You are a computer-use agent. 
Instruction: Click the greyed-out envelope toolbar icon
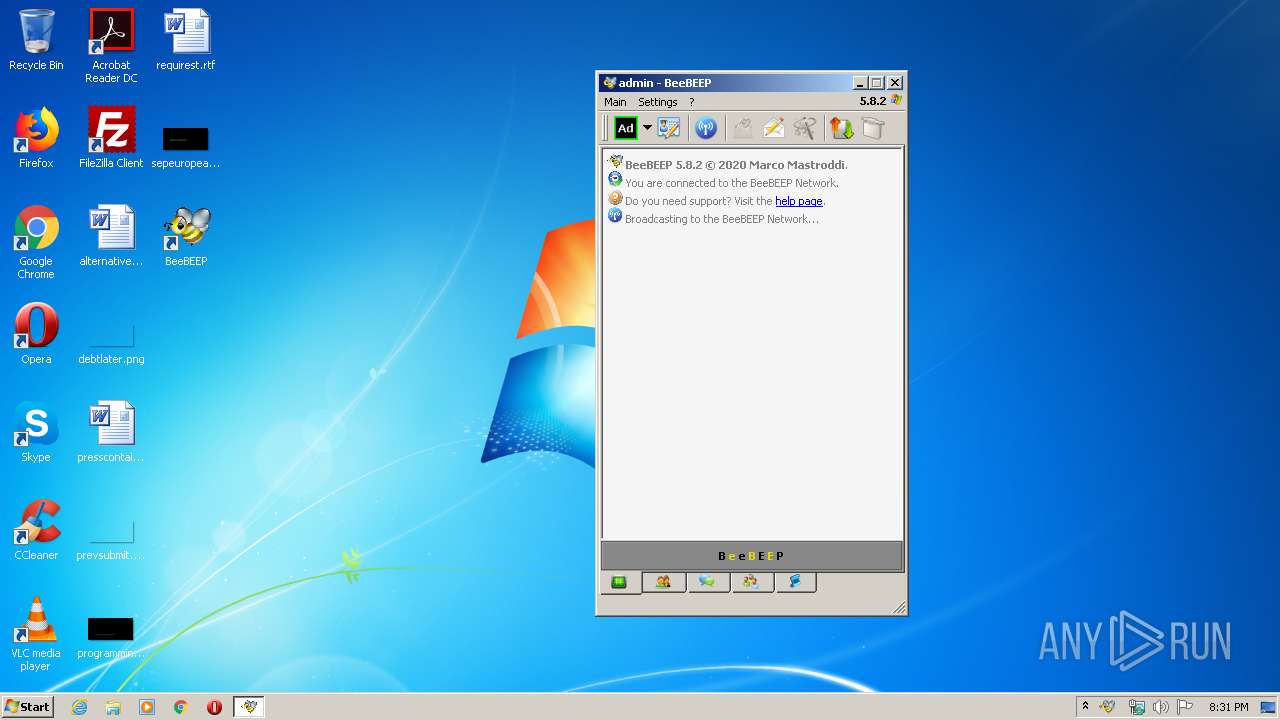pyautogui.click(x=742, y=128)
